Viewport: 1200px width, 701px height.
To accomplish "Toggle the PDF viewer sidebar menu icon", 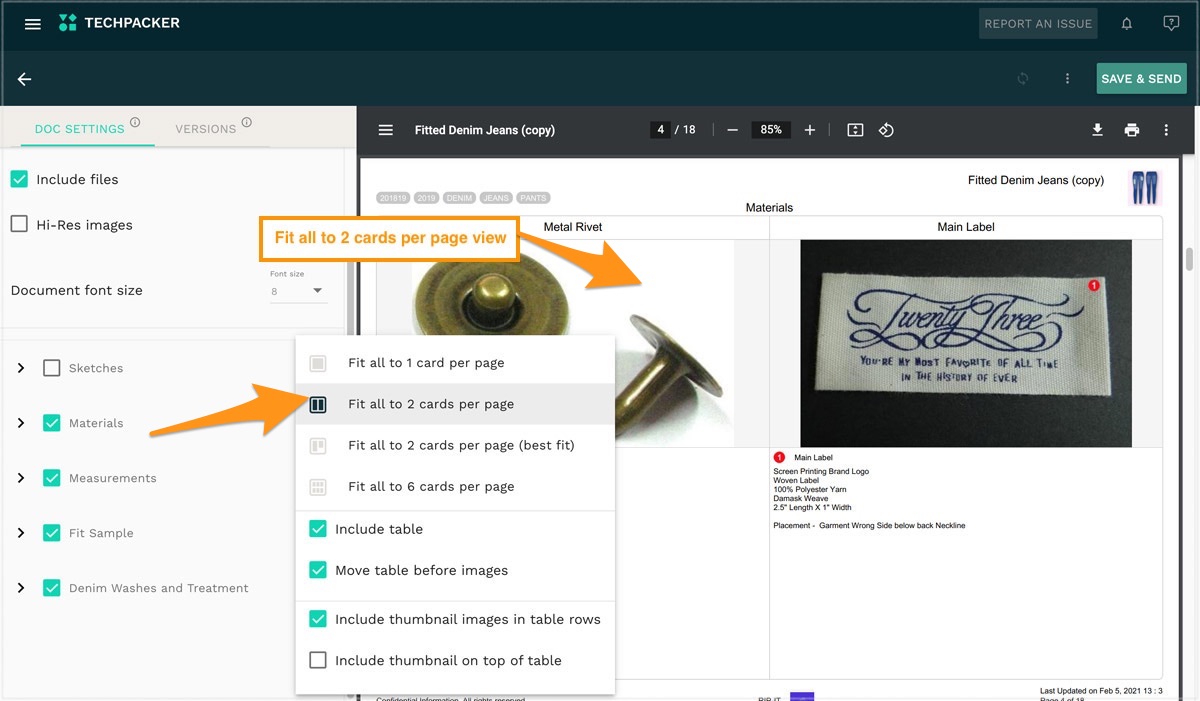I will (x=386, y=130).
